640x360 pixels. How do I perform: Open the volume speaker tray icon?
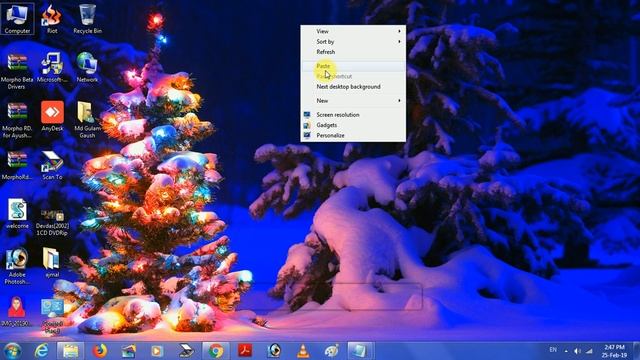click(x=577, y=351)
